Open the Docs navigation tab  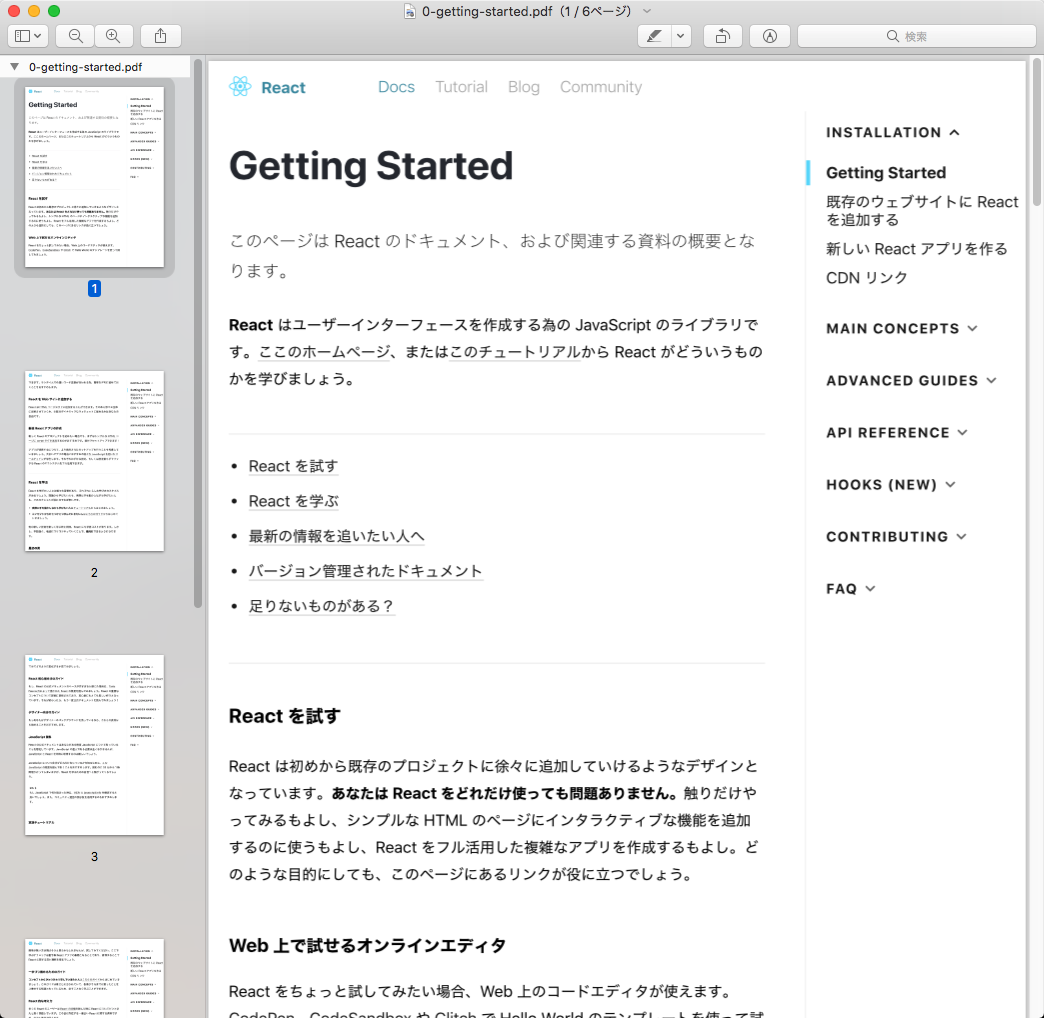(x=396, y=87)
